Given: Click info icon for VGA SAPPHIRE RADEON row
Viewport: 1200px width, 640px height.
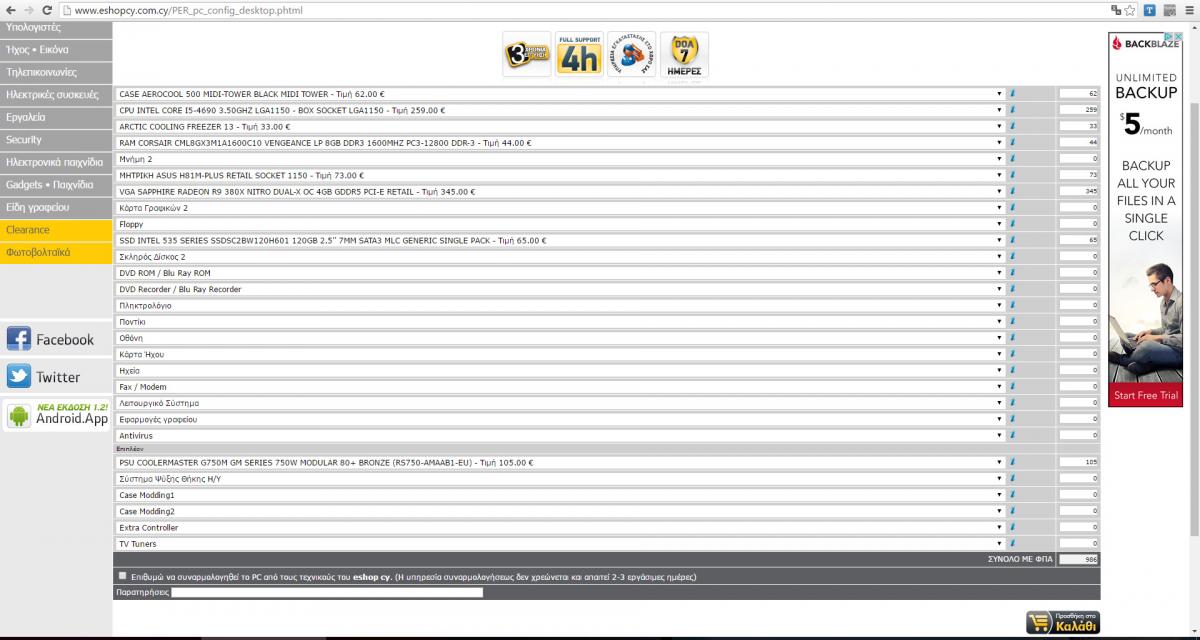Looking at the screenshot, I should pyautogui.click(x=1012, y=191).
